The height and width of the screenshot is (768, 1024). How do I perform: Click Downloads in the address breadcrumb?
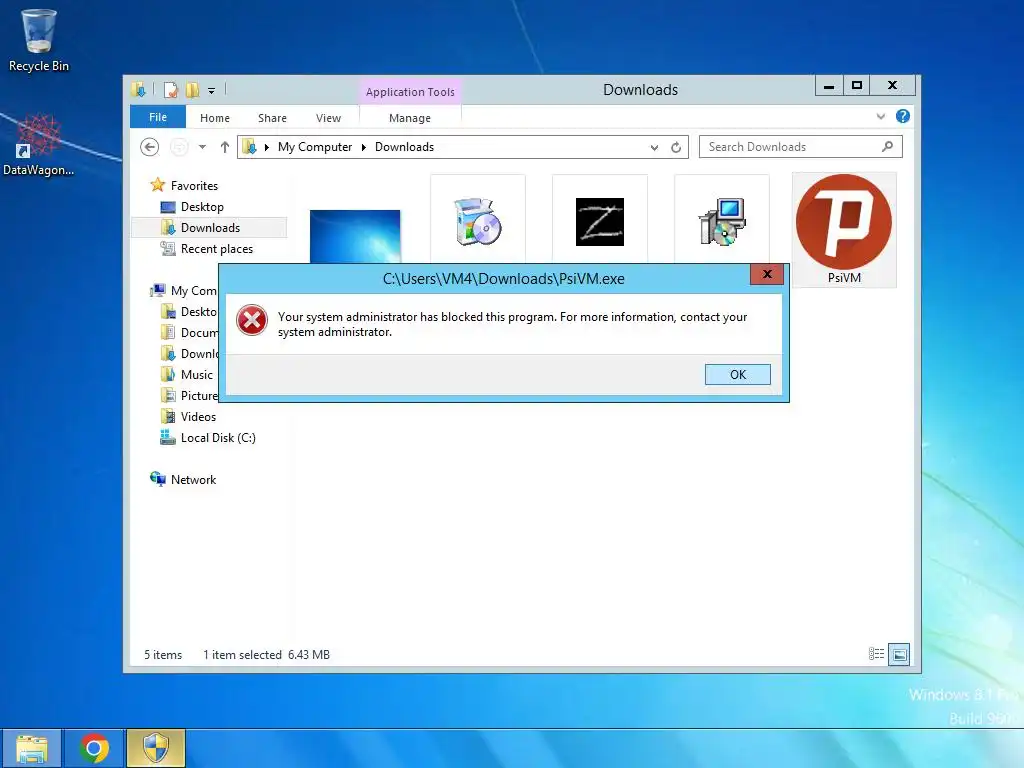coord(404,147)
